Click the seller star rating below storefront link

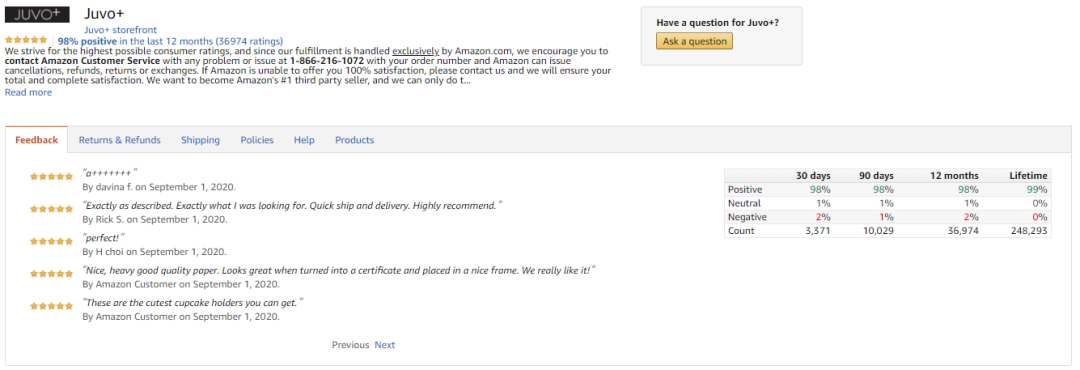(x=26, y=41)
